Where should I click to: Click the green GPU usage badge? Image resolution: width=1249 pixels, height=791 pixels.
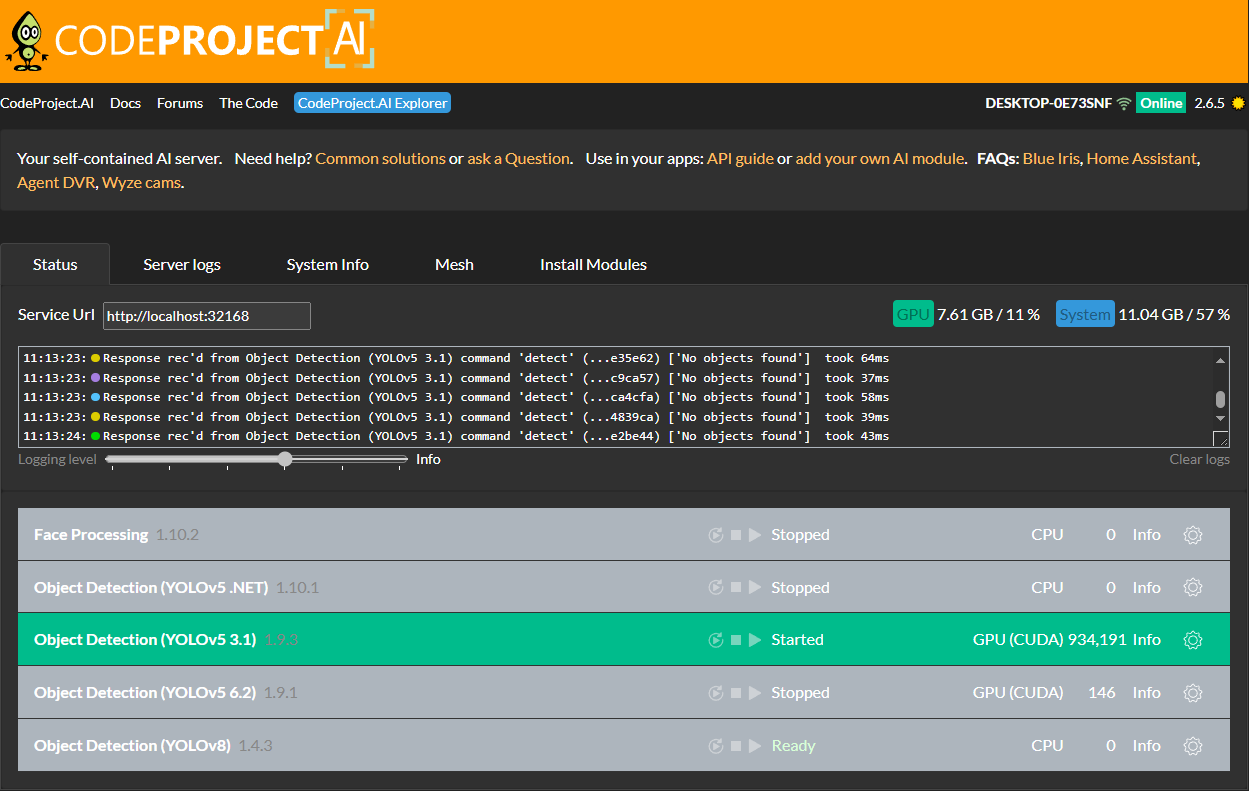click(x=913, y=314)
